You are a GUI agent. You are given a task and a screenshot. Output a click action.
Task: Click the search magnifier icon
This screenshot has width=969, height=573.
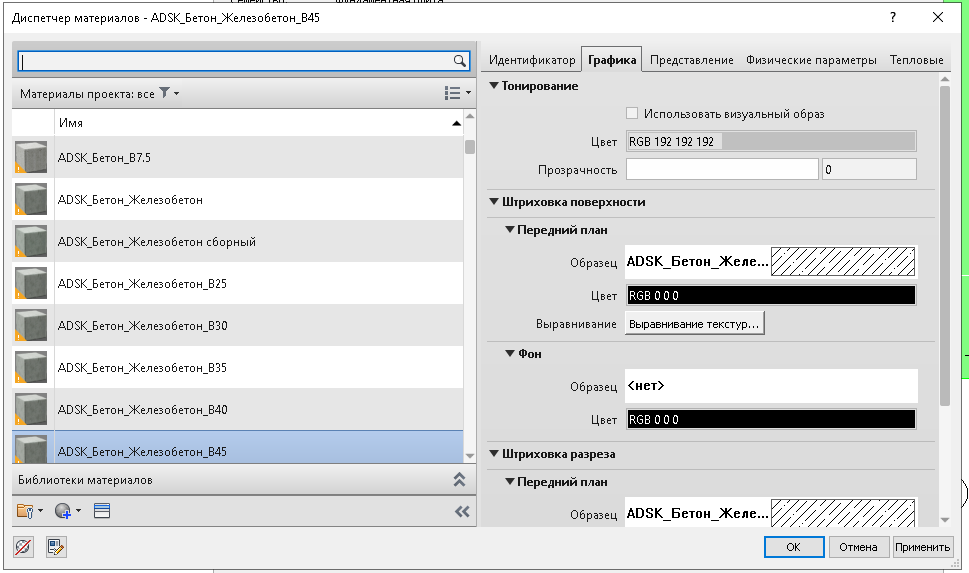tap(460, 61)
